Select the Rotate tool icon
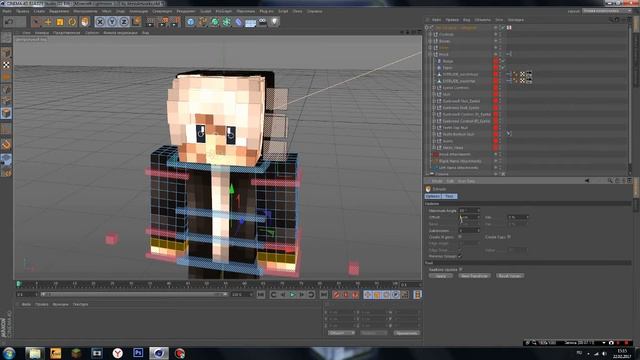Viewport: 640px width, 360px height. click(x=72, y=22)
